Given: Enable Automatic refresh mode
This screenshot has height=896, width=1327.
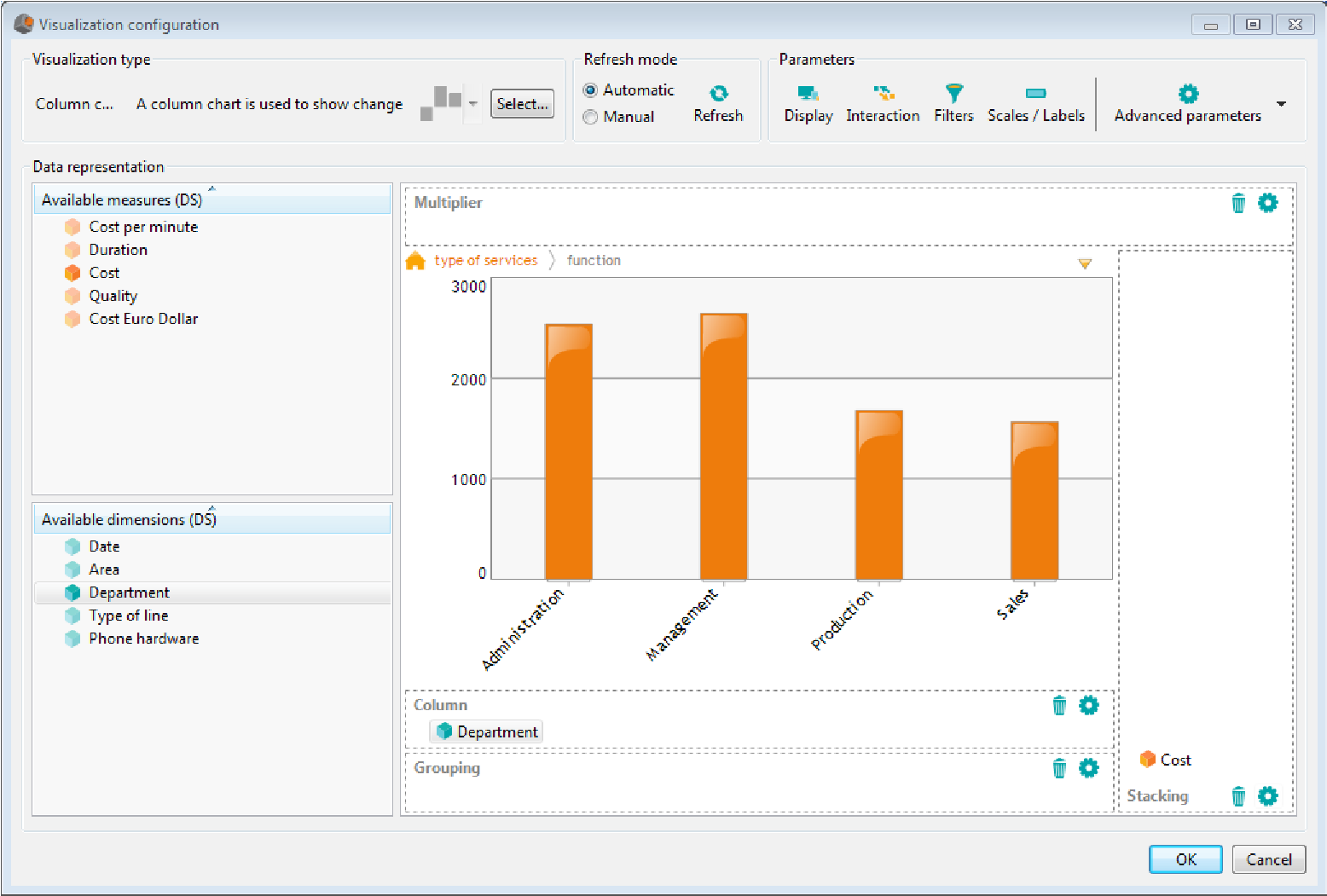Looking at the screenshot, I should coord(590,90).
